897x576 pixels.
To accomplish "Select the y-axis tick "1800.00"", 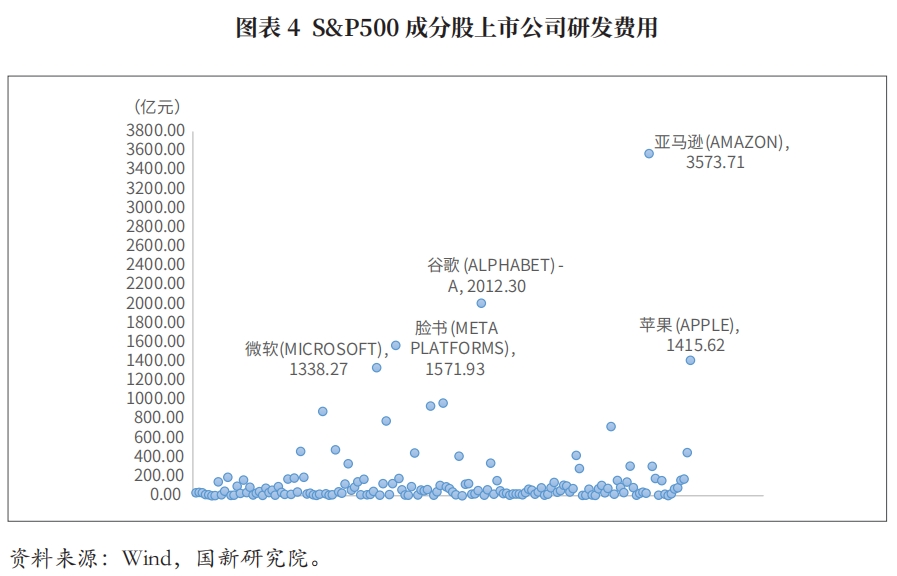I will click(x=156, y=322).
